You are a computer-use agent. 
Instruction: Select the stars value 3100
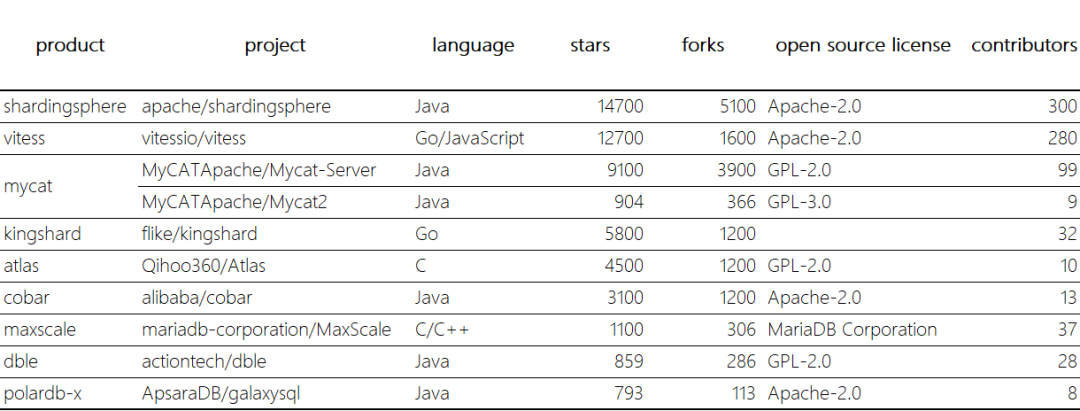tap(624, 297)
